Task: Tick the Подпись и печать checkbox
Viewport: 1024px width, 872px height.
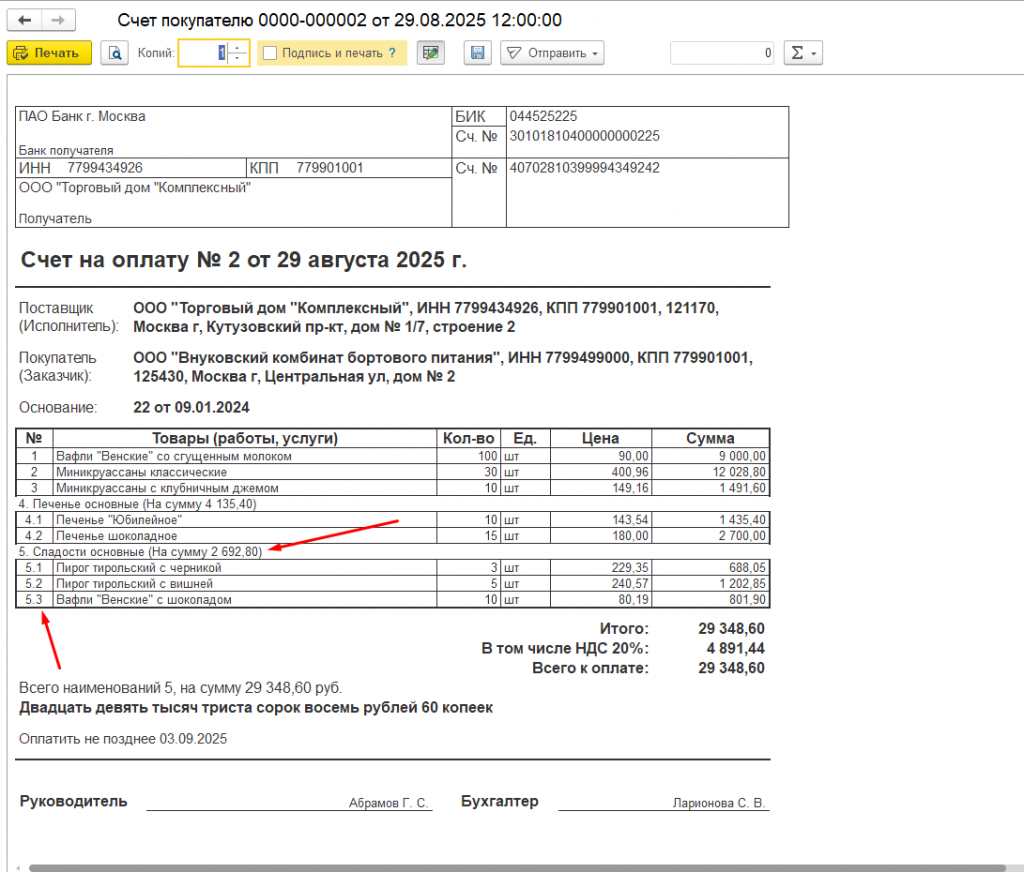Action: [270, 53]
